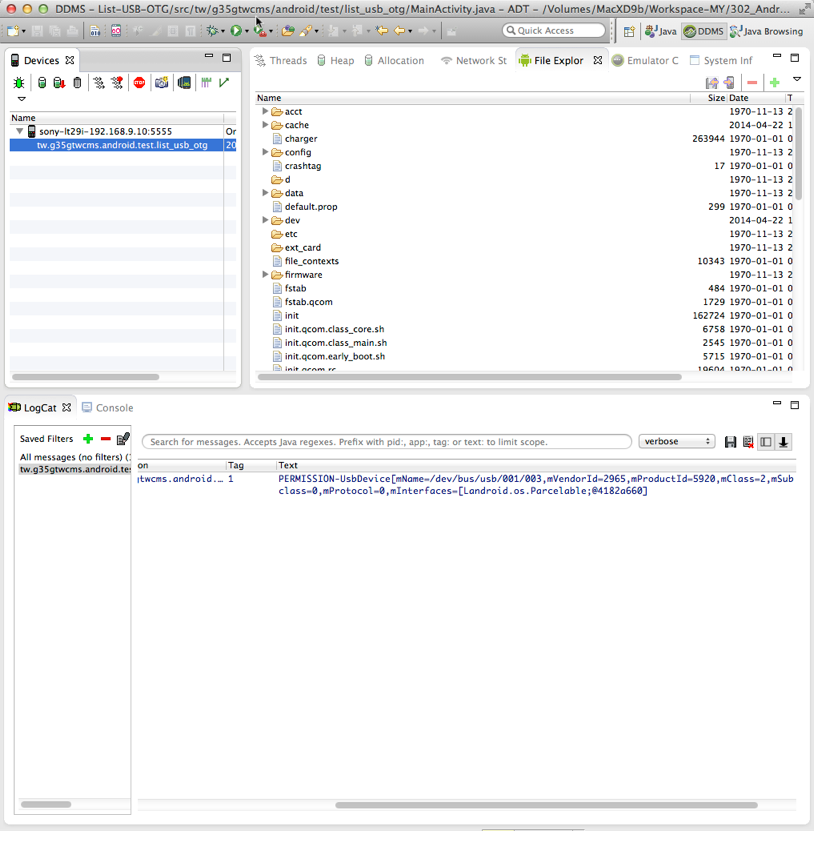
Task: Pull a file from the device
Action: coord(711,83)
